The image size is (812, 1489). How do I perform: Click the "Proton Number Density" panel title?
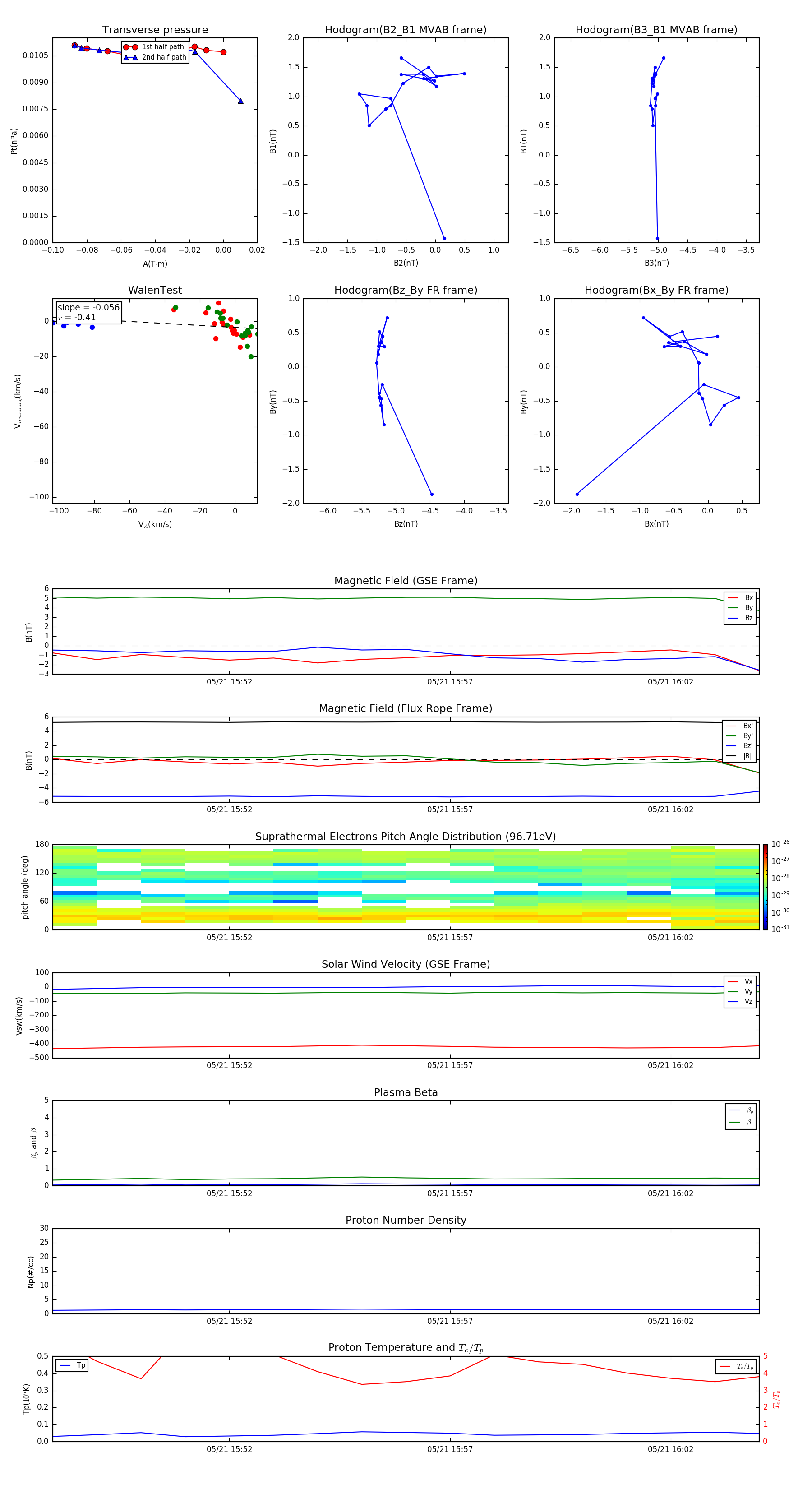406,1220
